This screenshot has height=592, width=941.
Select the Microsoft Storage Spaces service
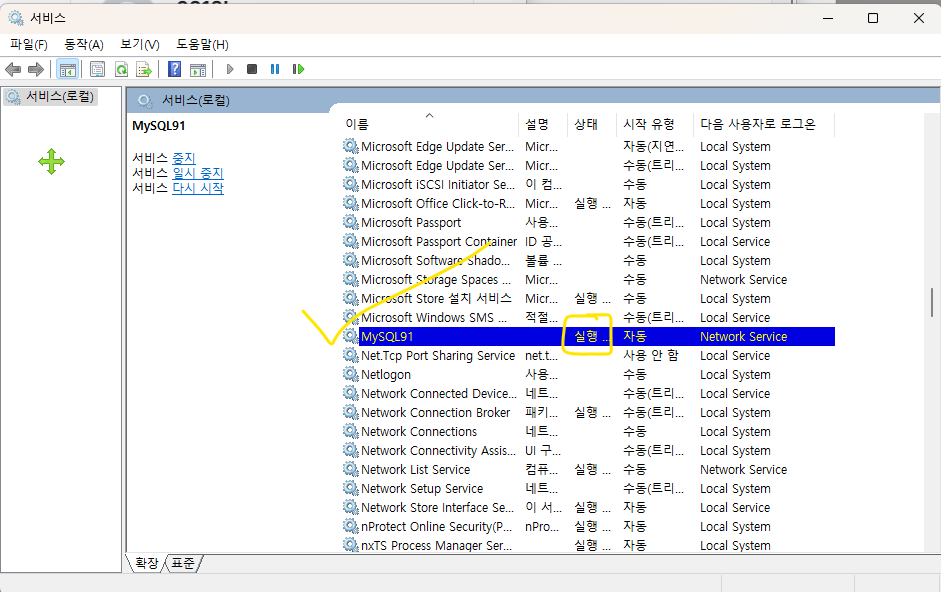click(588, 279)
